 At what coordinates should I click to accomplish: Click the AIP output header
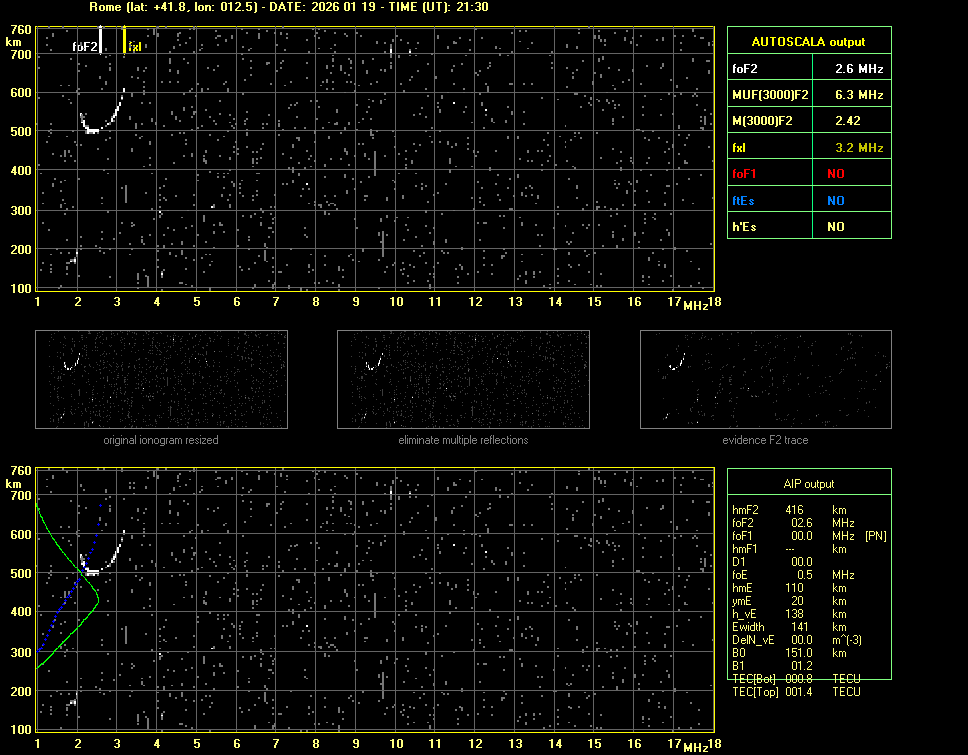pos(808,484)
